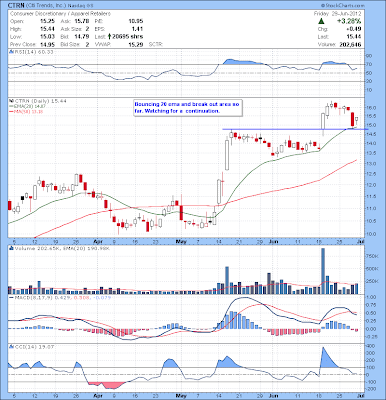386x400 pixels.
Task: Click the P/E value 10.95
Action: [x=136, y=21]
